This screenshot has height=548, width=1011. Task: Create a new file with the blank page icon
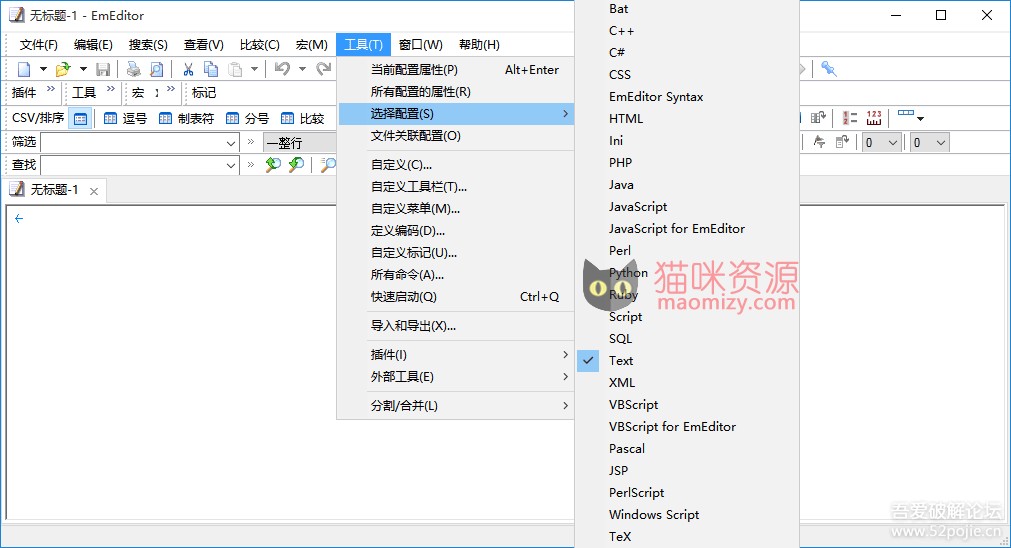point(24,69)
